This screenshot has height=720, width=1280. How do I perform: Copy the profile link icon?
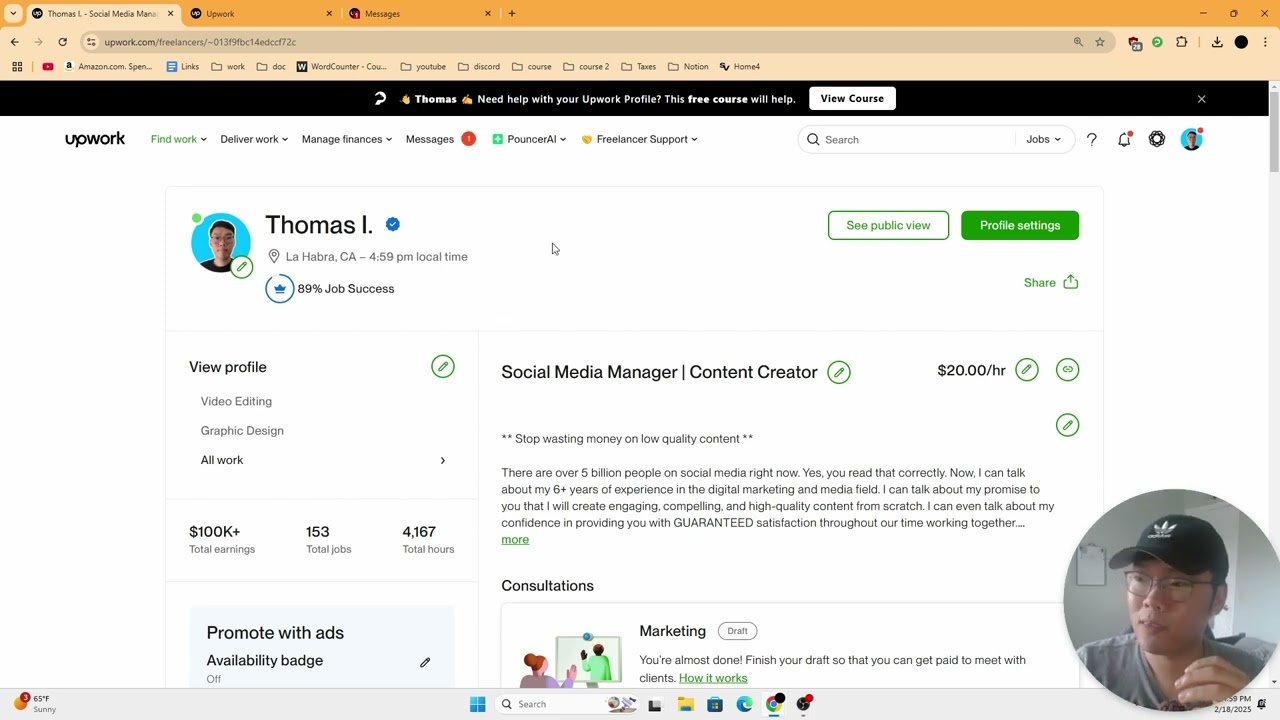tap(1067, 370)
